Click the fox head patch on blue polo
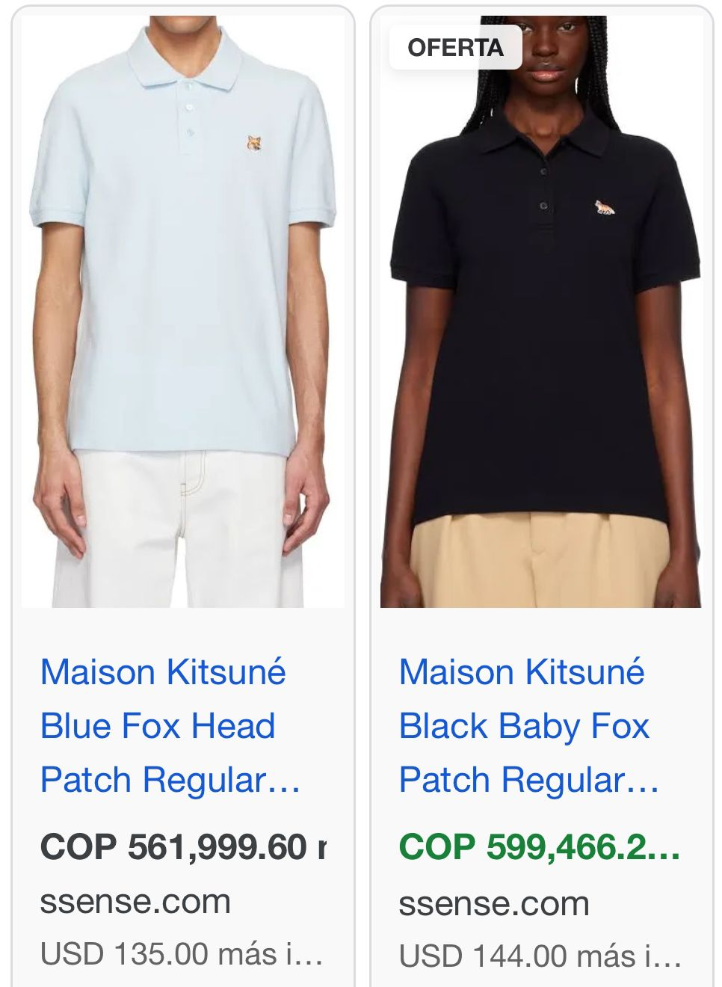The image size is (722, 987). pyautogui.click(x=254, y=144)
